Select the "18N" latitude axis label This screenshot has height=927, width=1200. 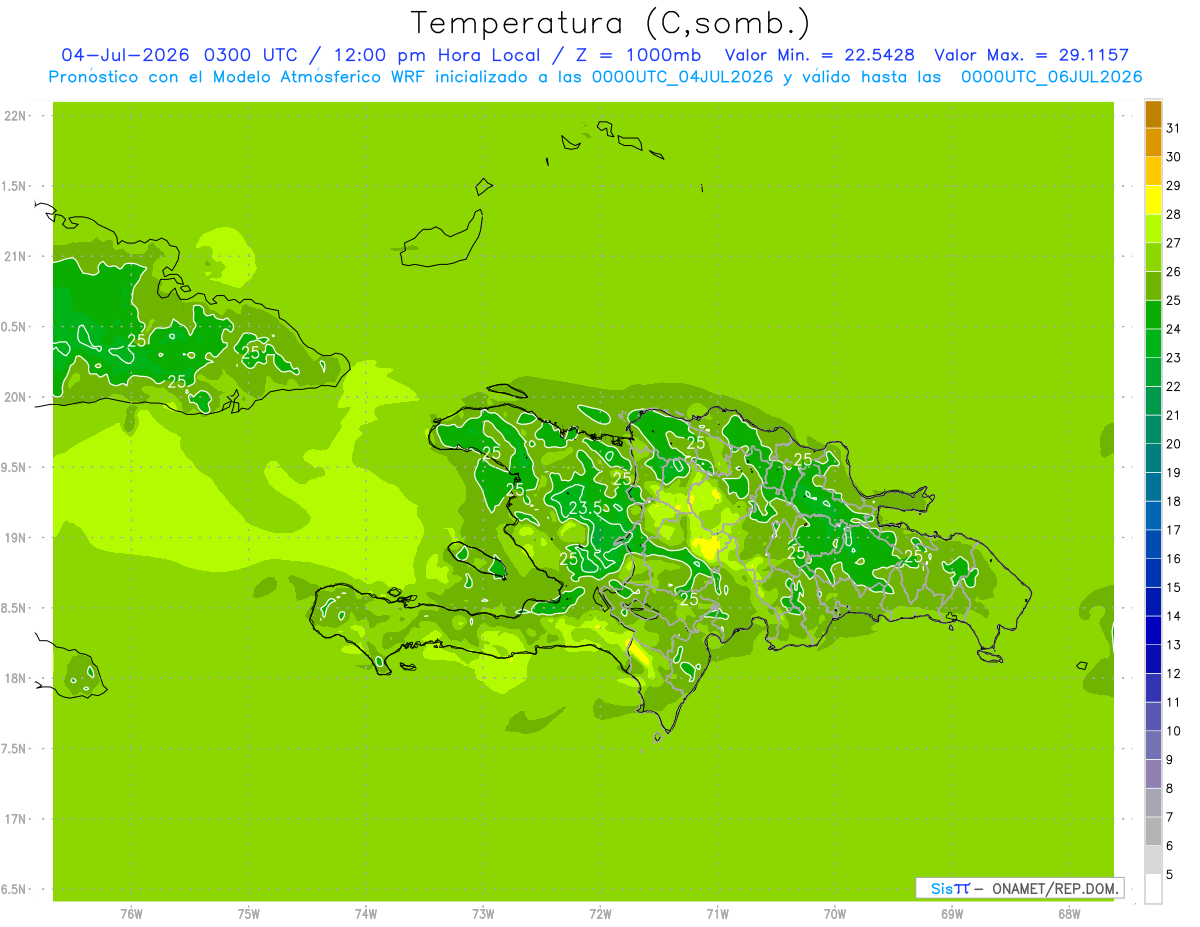click(x=15, y=678)
